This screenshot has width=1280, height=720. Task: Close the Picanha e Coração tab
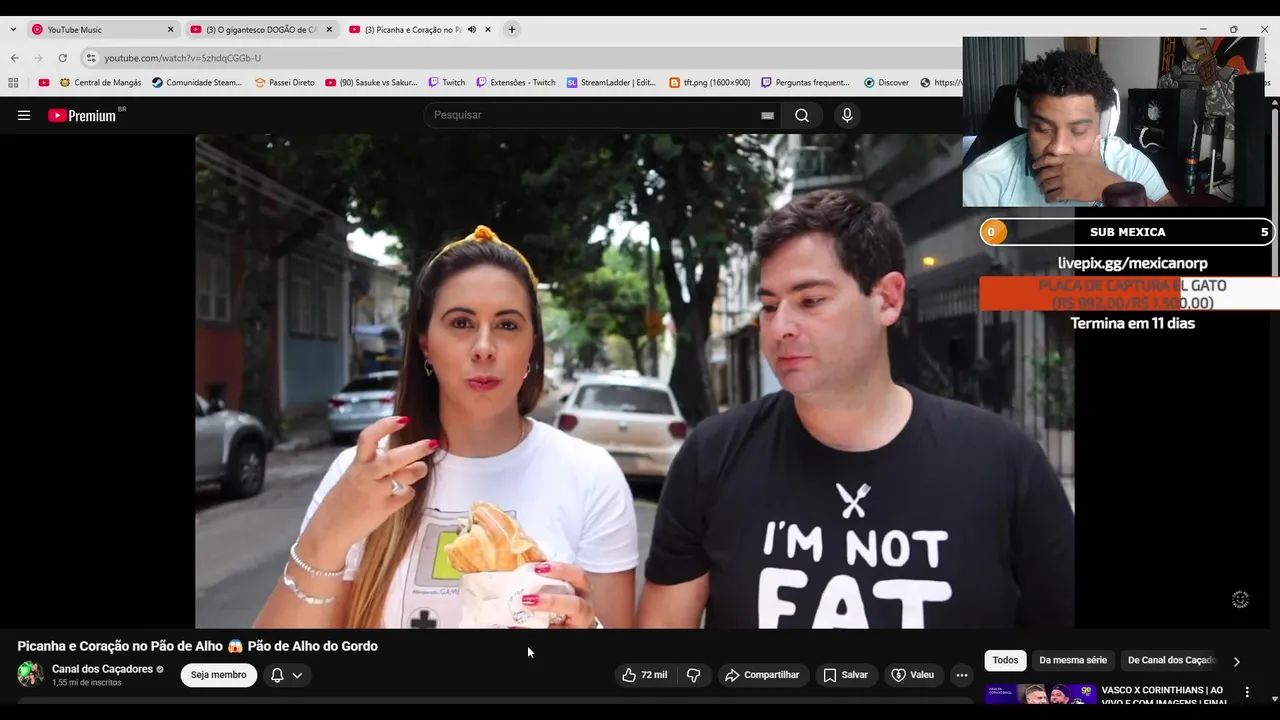point(488,30)
